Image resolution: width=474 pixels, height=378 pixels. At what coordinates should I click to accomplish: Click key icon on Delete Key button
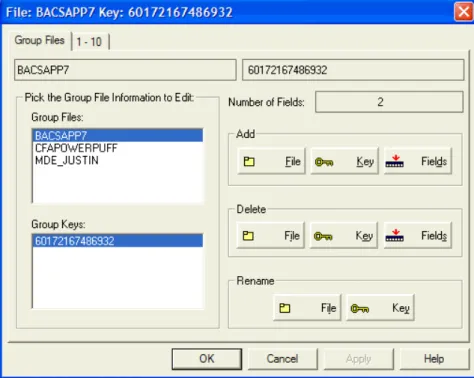pyautogui.click(x=323, y=236)
